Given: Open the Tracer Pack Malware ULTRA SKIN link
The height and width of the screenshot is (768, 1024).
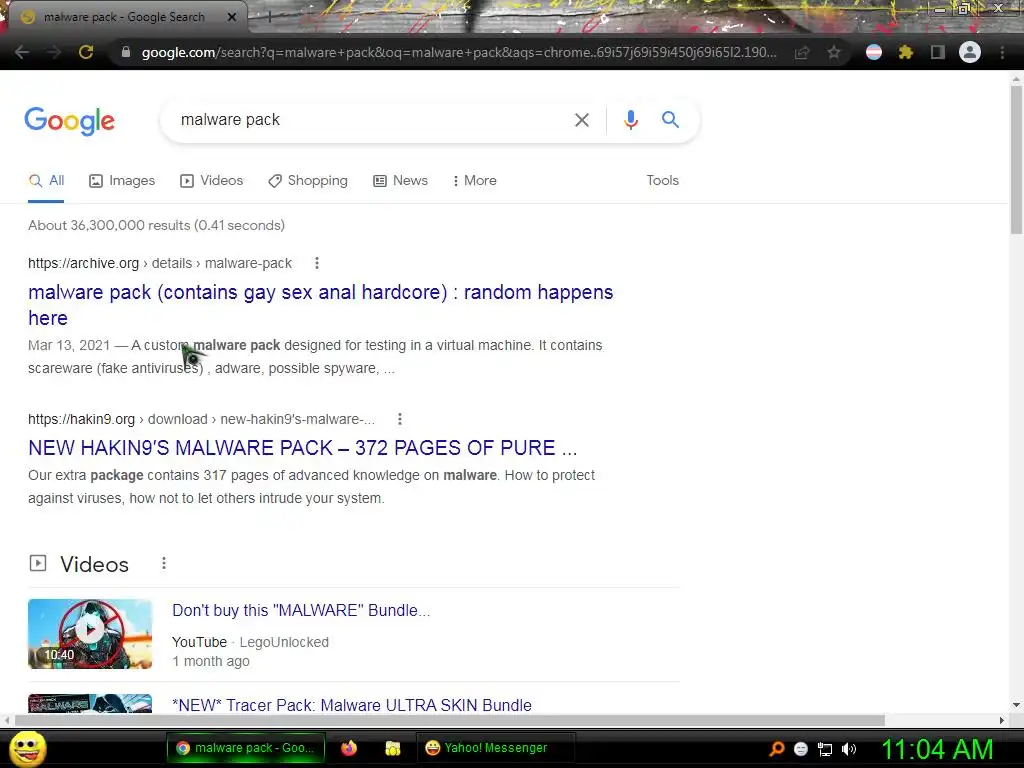Looking at the screenshot, I should point(352,705).
